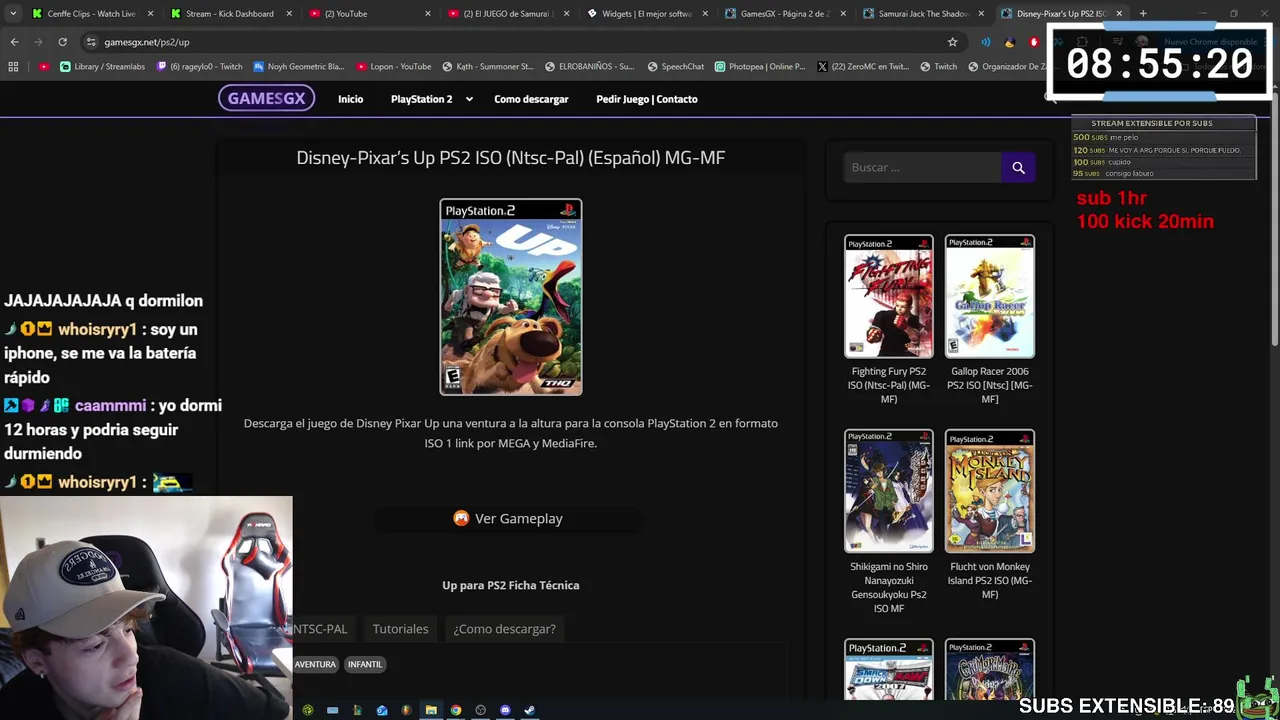This screenshot has width=1280, height=720.
Task: Click the Fighting Fury cover thumbnail
Action: tap(889, 297)
